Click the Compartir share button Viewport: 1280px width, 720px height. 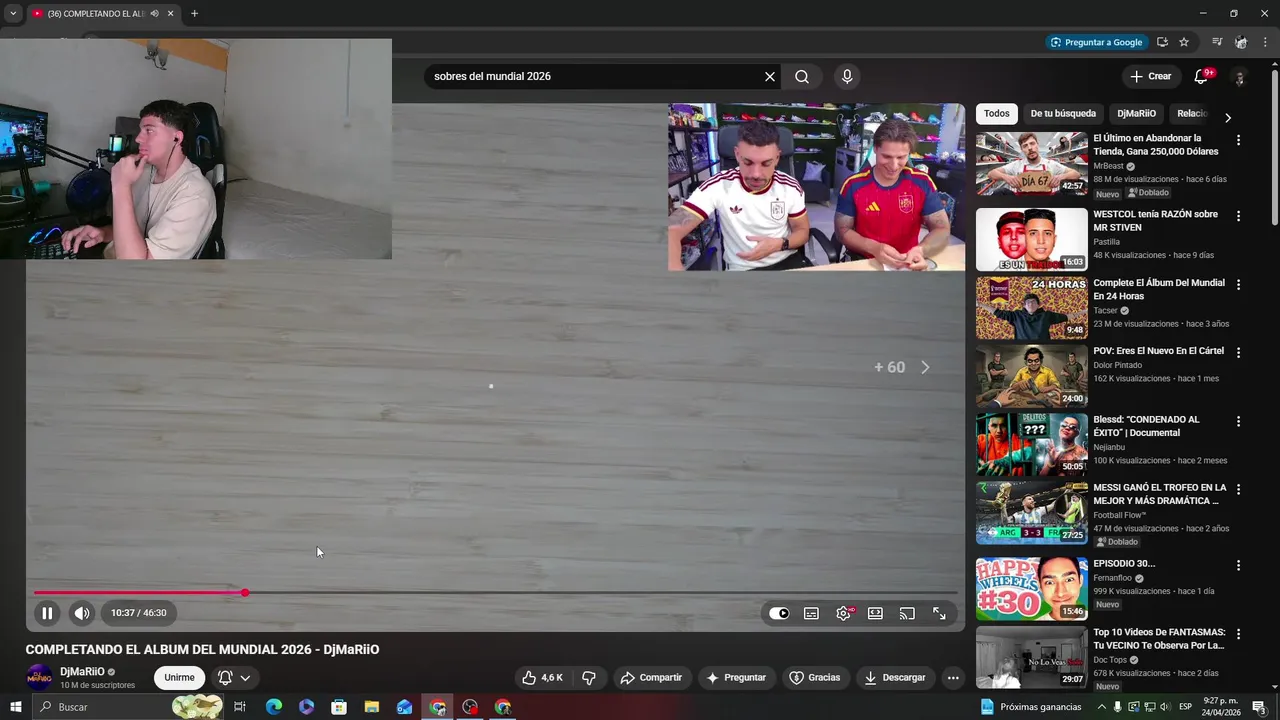[x=651, y=678]
